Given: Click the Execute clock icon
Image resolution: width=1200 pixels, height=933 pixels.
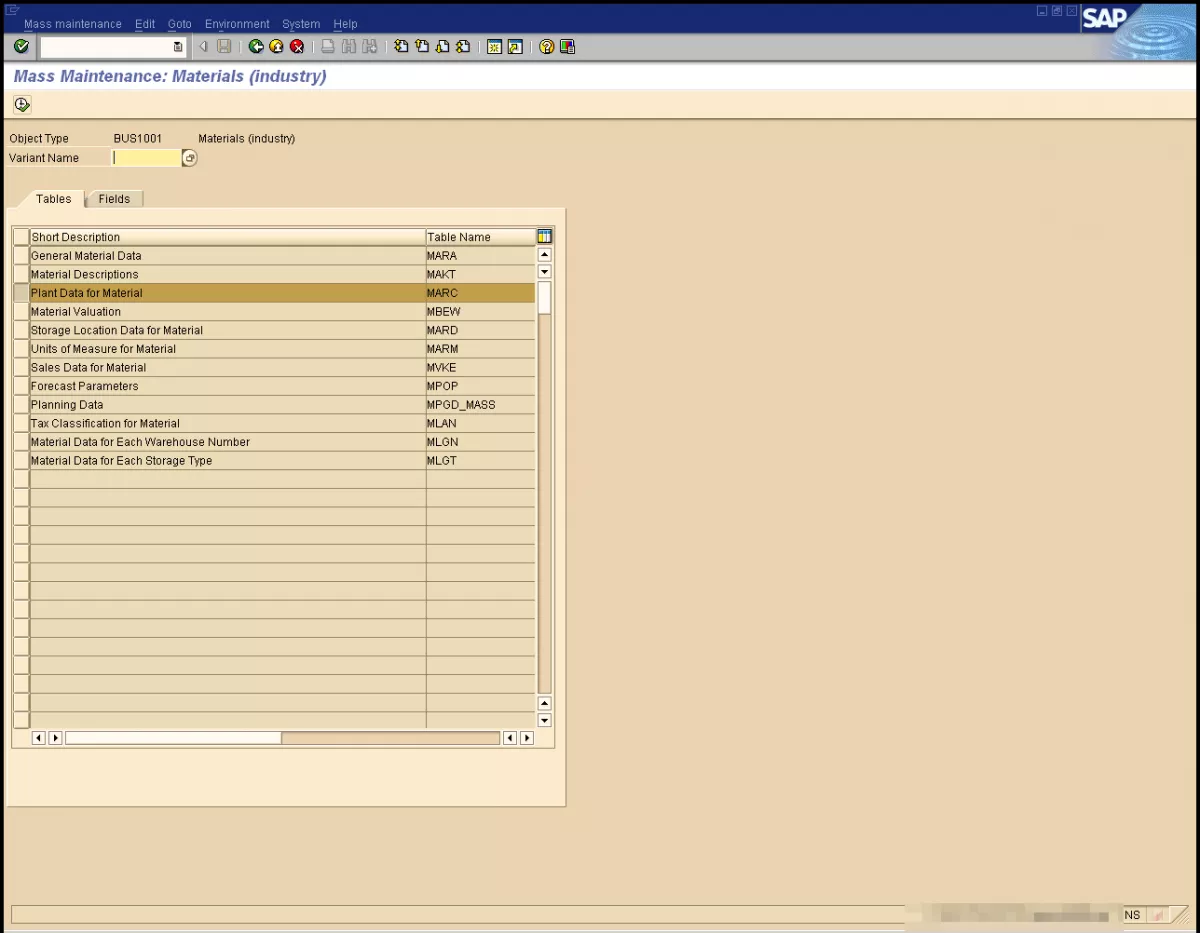Looking at the screenshot, I should click(22, 104).
